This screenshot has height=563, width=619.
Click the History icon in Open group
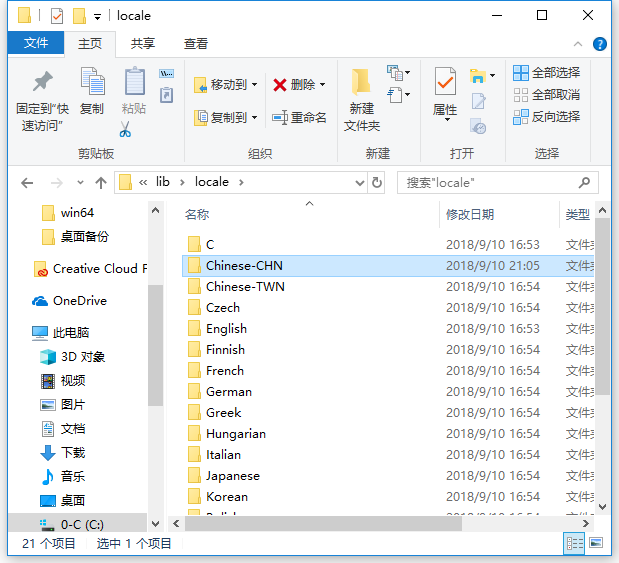[478, 126]
